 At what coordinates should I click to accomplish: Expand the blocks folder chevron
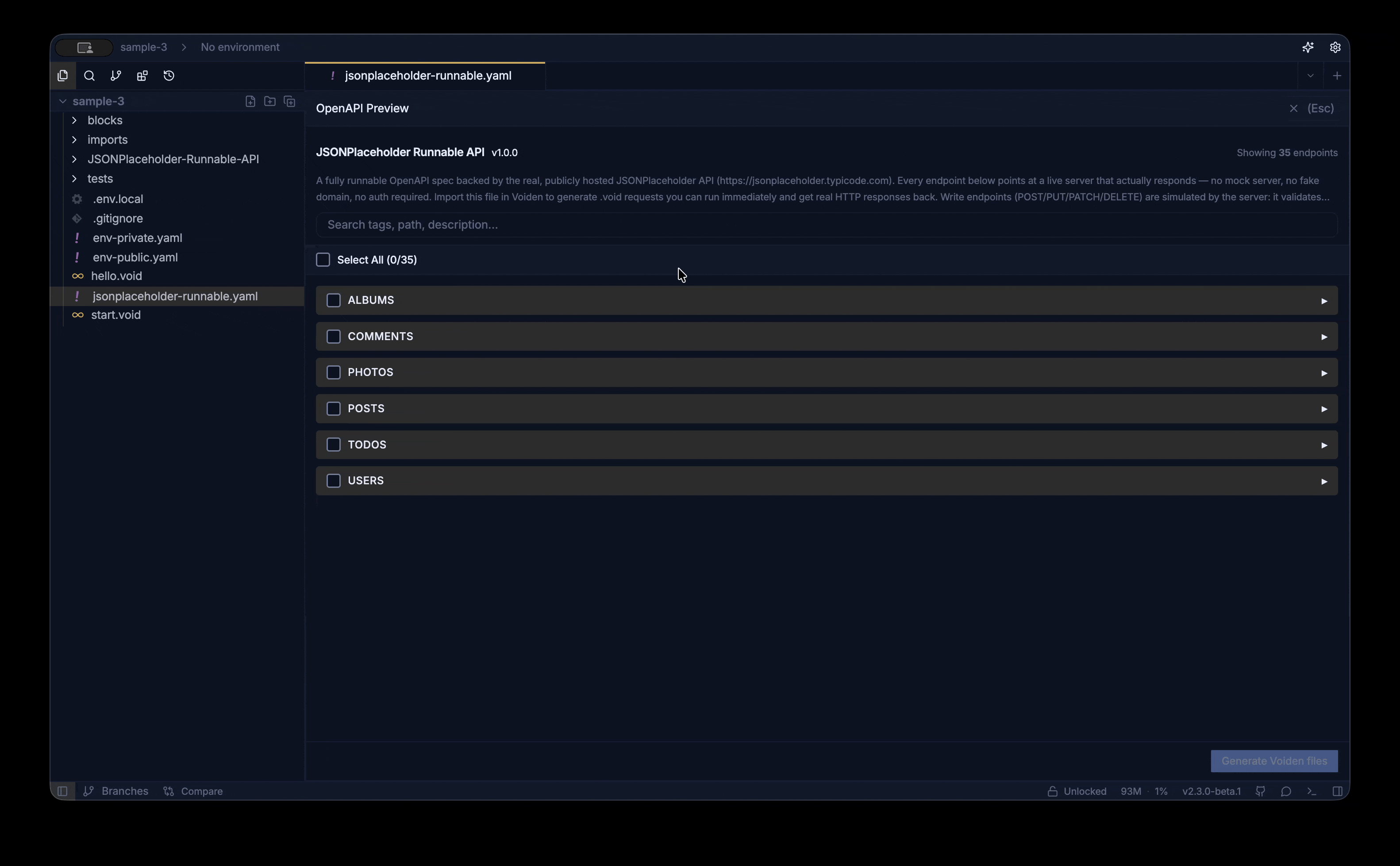(x=74, y=120)
